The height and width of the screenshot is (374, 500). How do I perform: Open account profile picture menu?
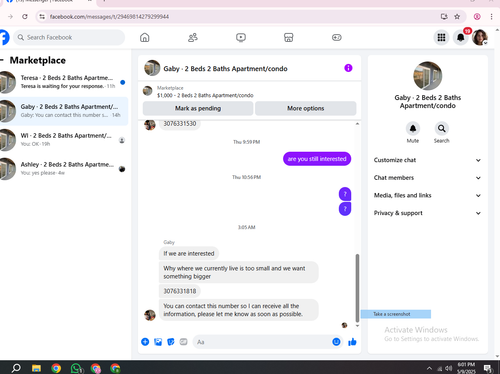coord(480,37)
